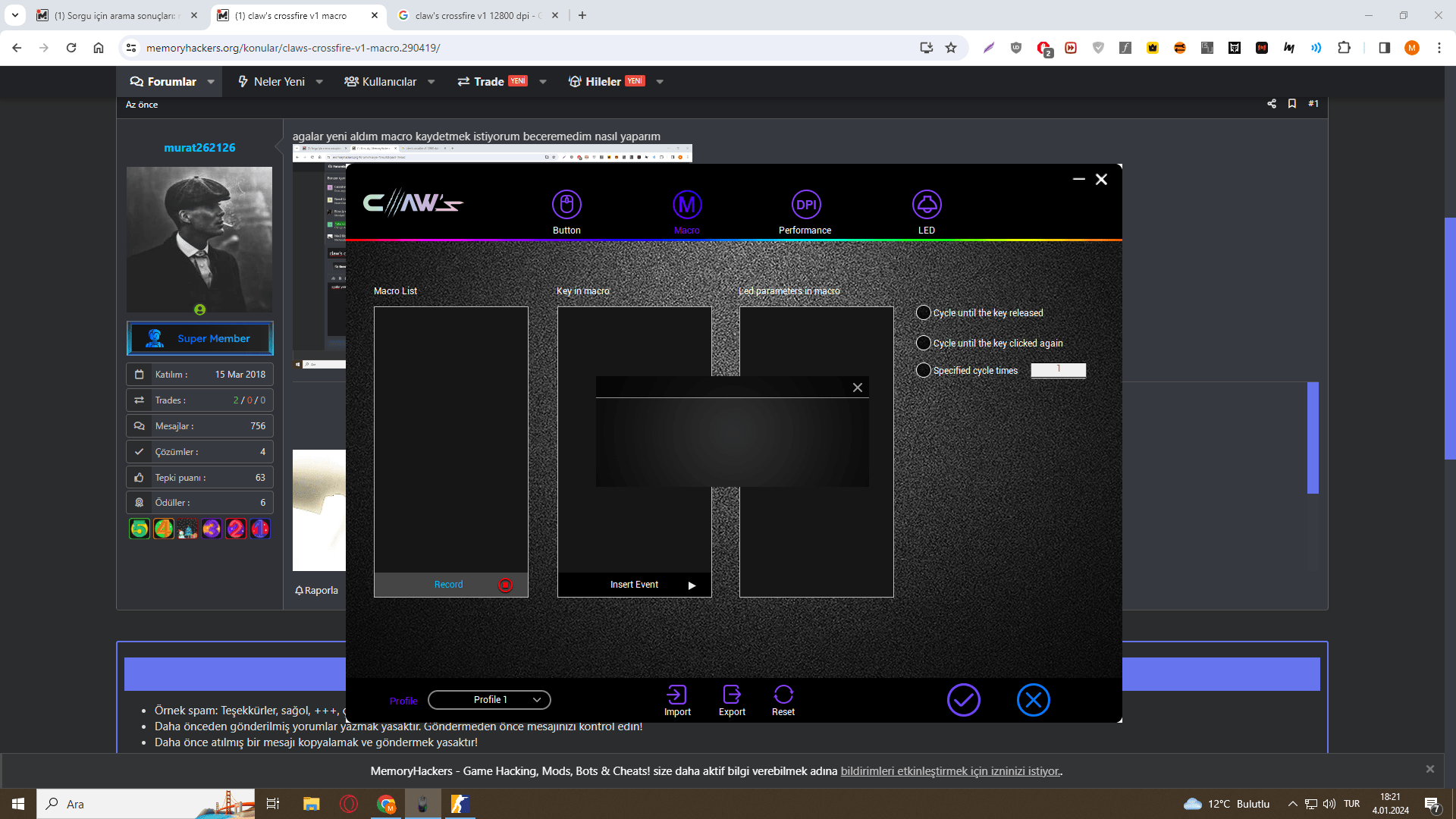Image resolution: width=1456 pixels, height=819 pixels.
Task: Open the LED settings tab
Action: pyautogui.click(x=927, y=212)
